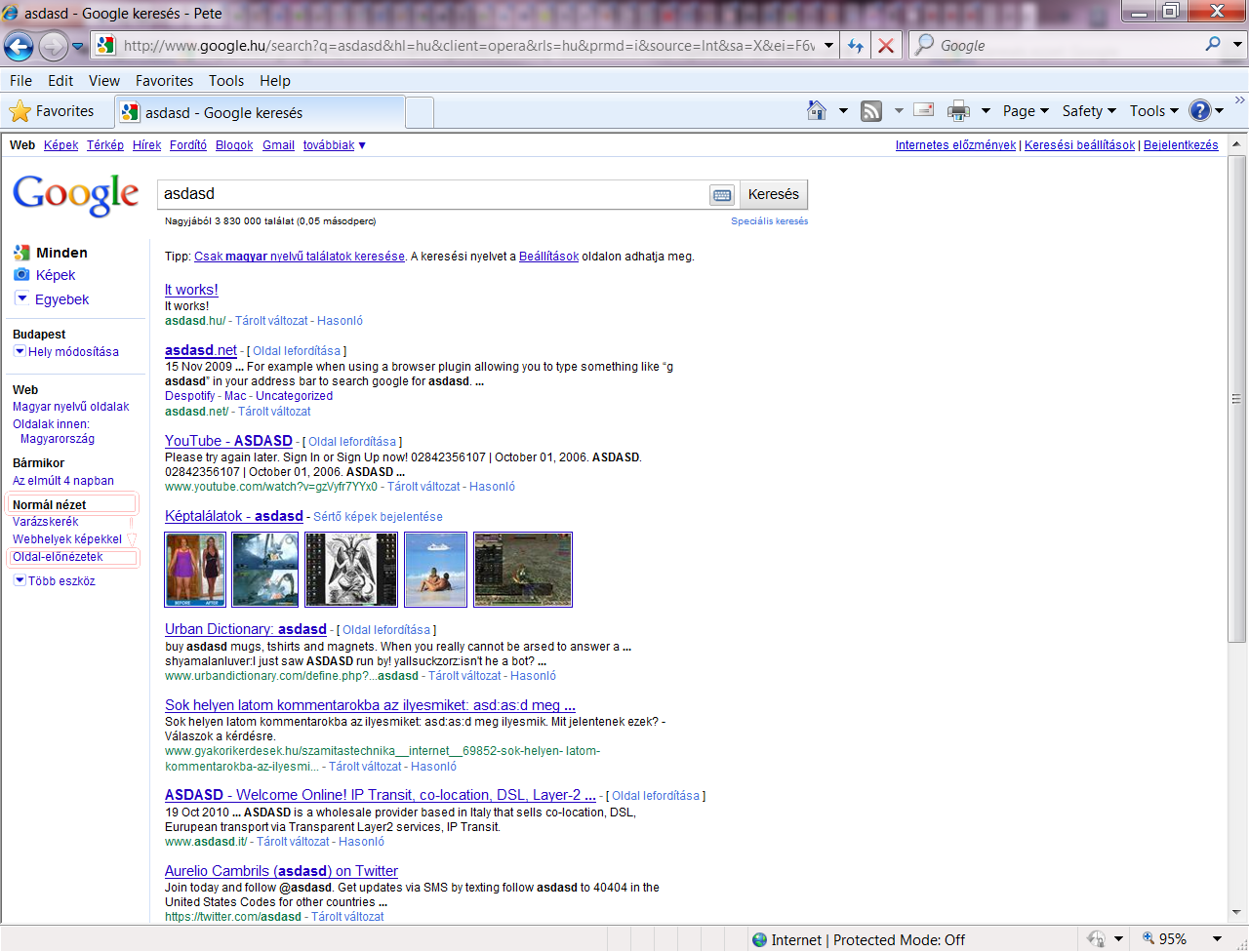Click the scrollbar down arrow
This screenshot has height=952, width=1249.
coord(1236,912)
